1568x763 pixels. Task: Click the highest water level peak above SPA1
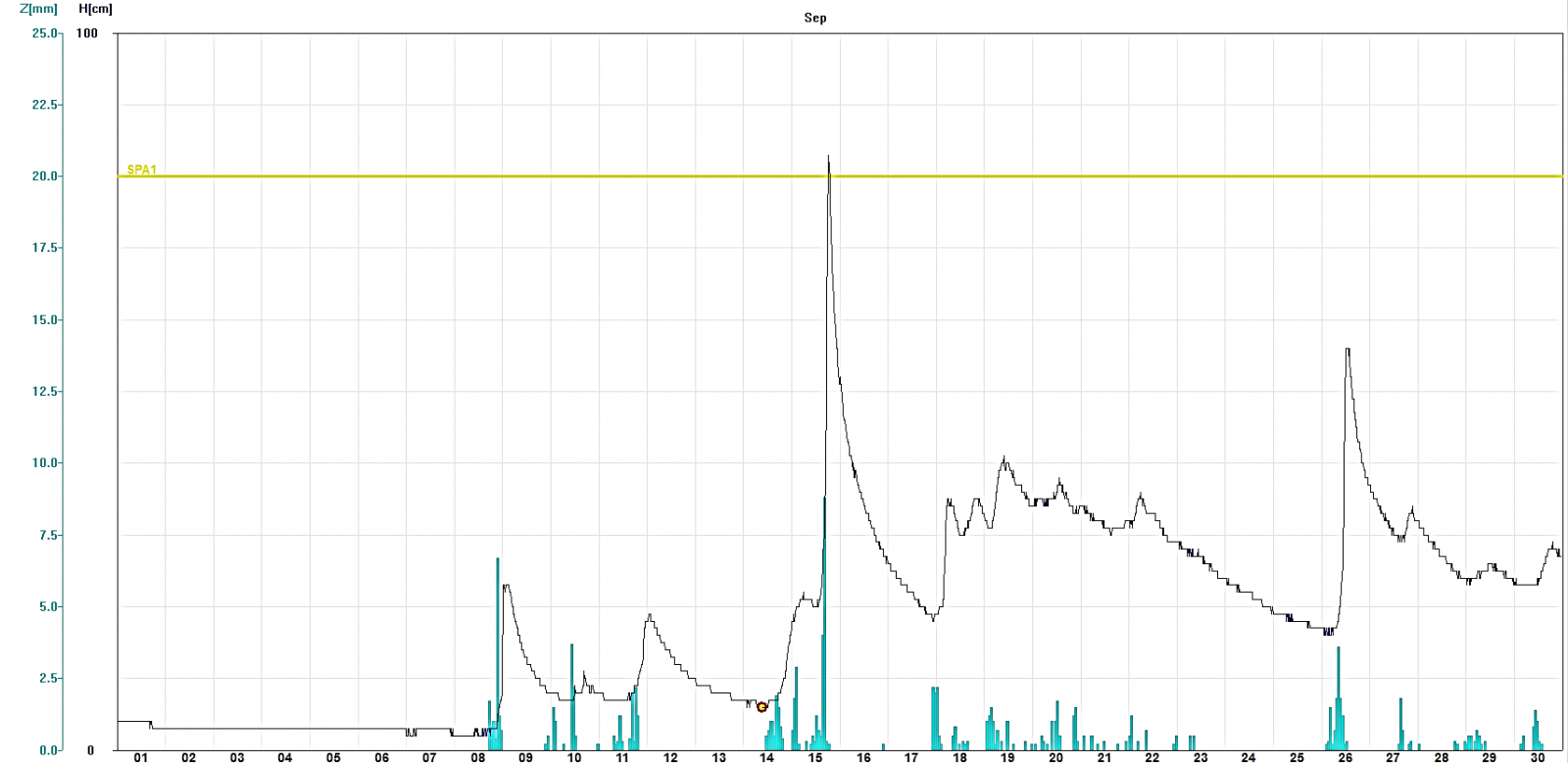pos(828,159)
